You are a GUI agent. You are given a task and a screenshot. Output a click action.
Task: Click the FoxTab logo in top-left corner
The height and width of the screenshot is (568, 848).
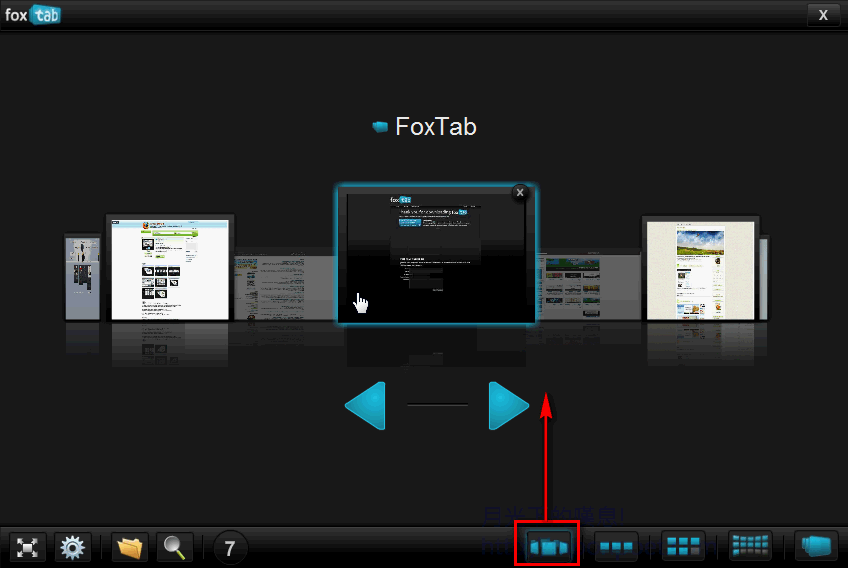tap(33, 15)
